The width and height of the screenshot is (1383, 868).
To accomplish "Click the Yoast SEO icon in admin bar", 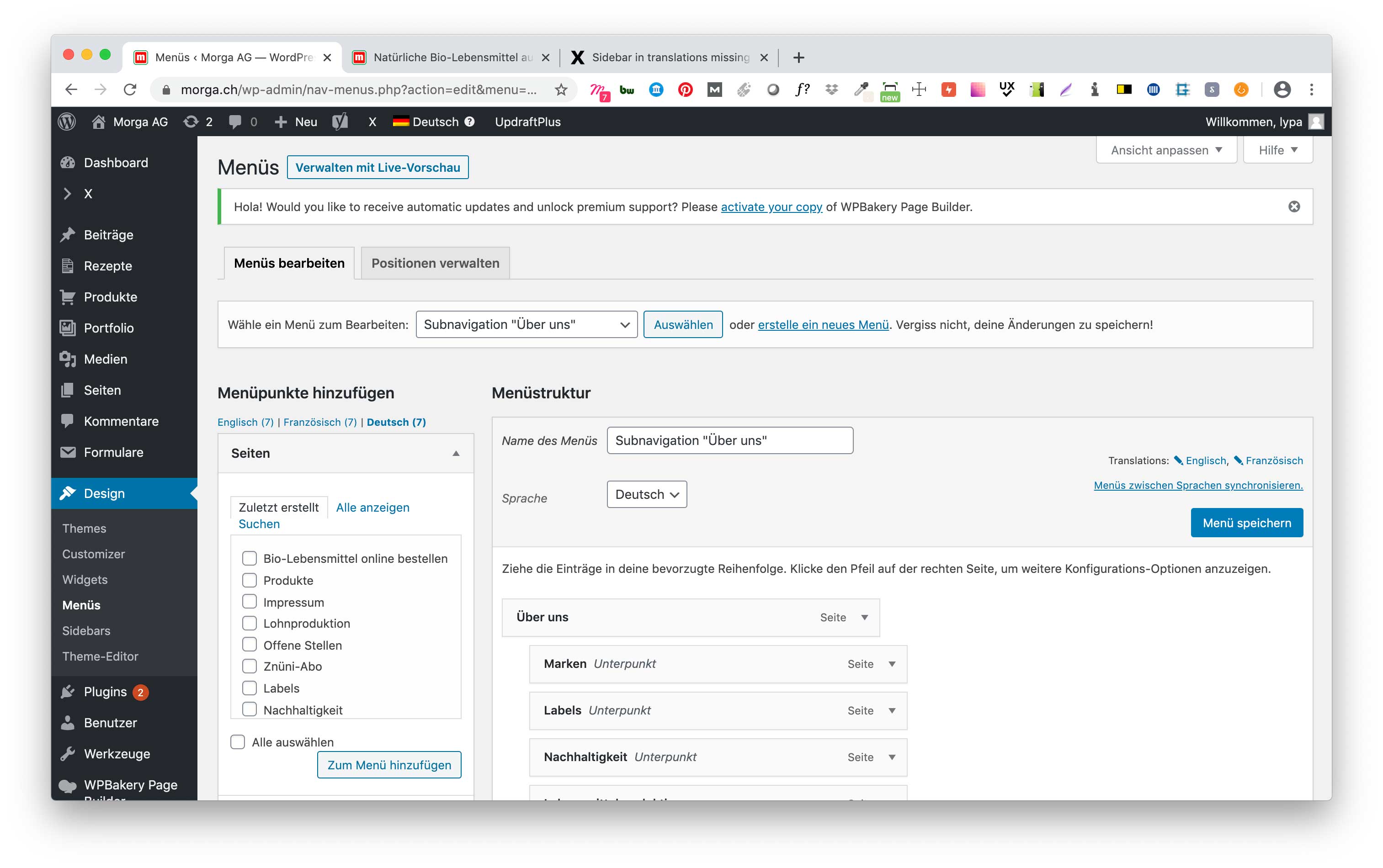I will [340, 122].
